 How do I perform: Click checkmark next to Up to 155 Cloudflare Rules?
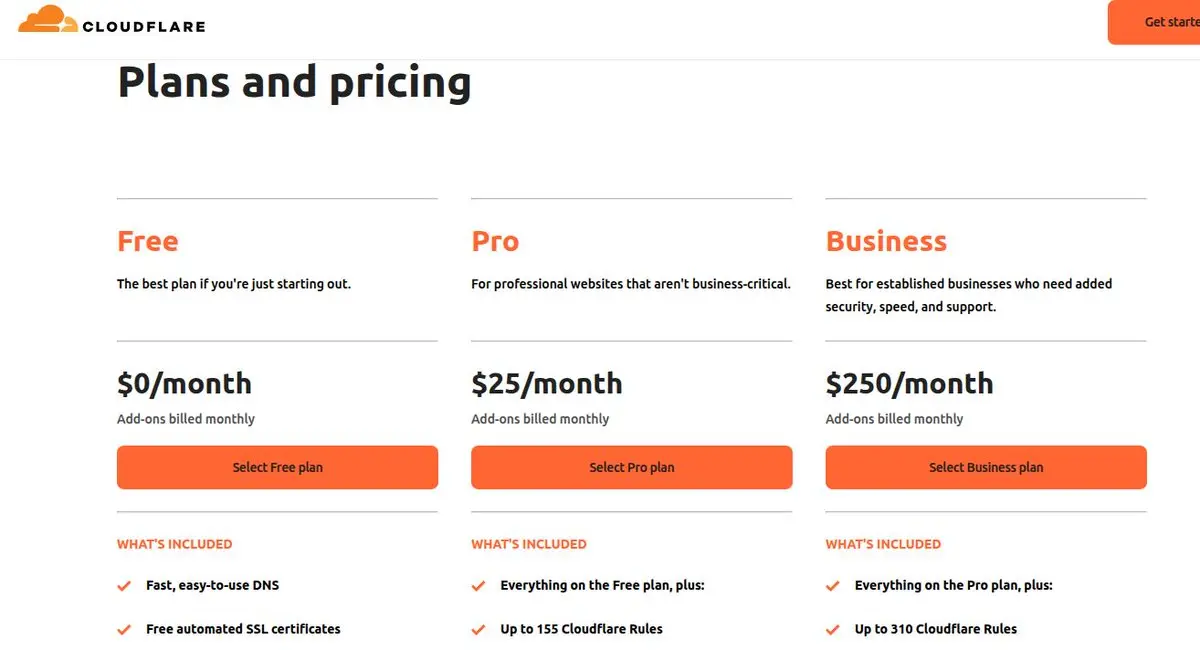[x=478, y=630]
